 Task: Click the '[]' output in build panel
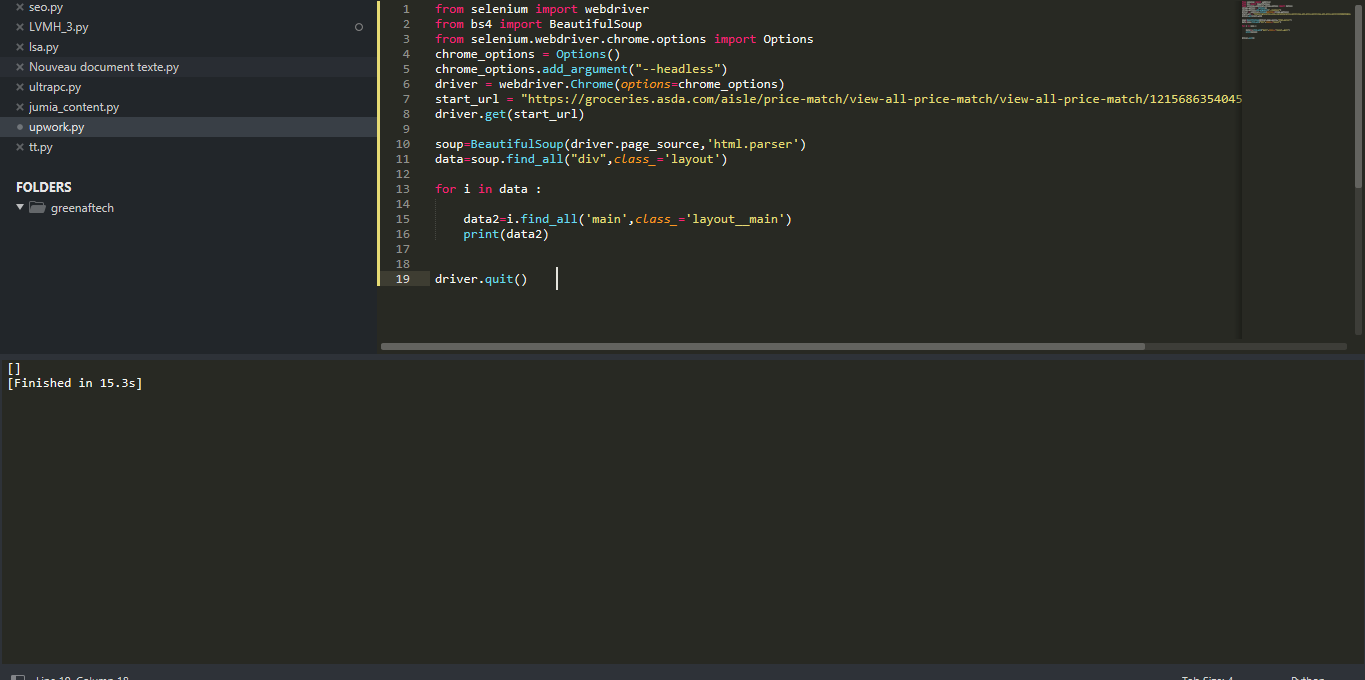click(x=14, y=368)
